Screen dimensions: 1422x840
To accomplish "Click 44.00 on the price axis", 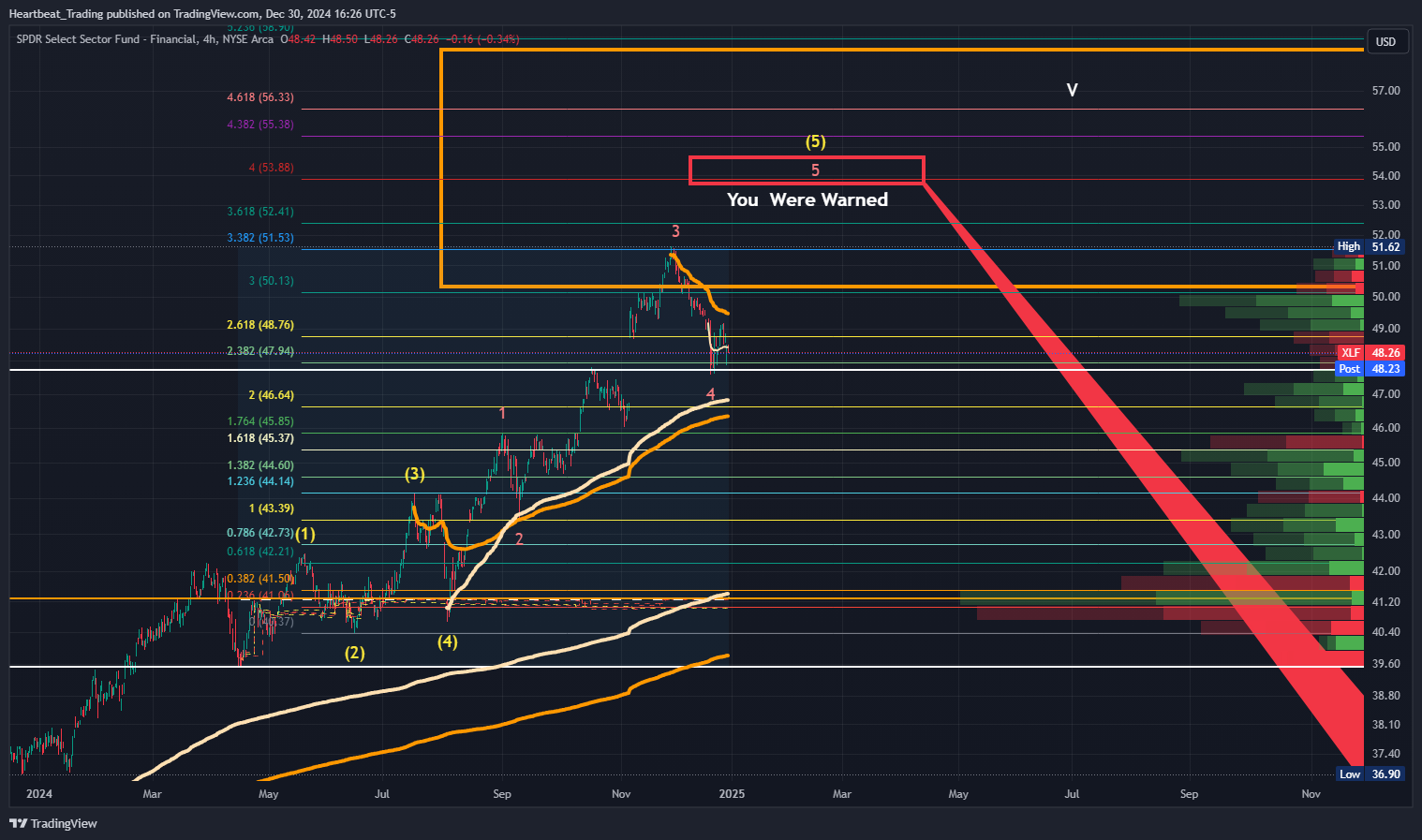I will tap(1385, 498).
